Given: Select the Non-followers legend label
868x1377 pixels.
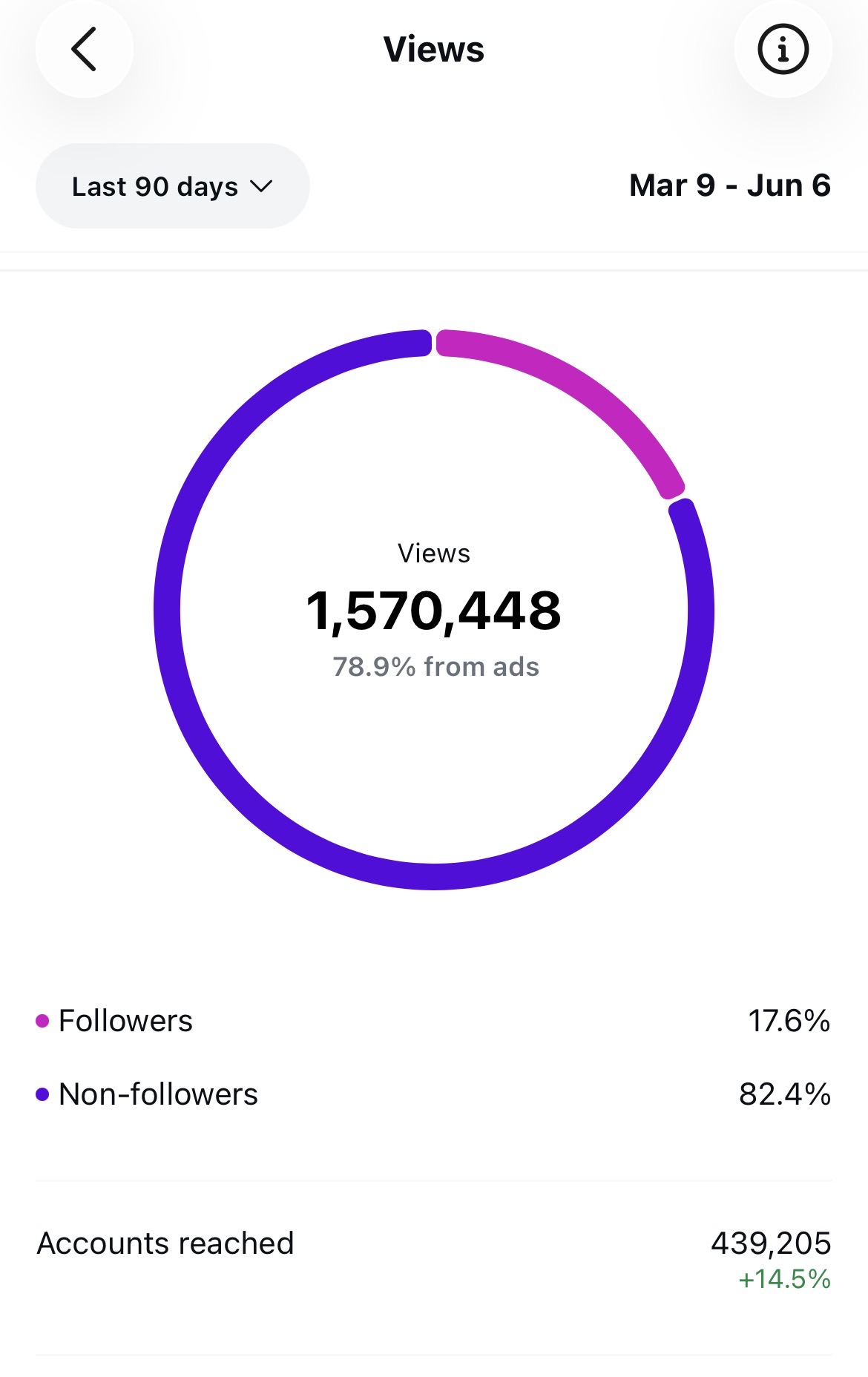Looking at the screenshot, I should (x=158, y=1094).
